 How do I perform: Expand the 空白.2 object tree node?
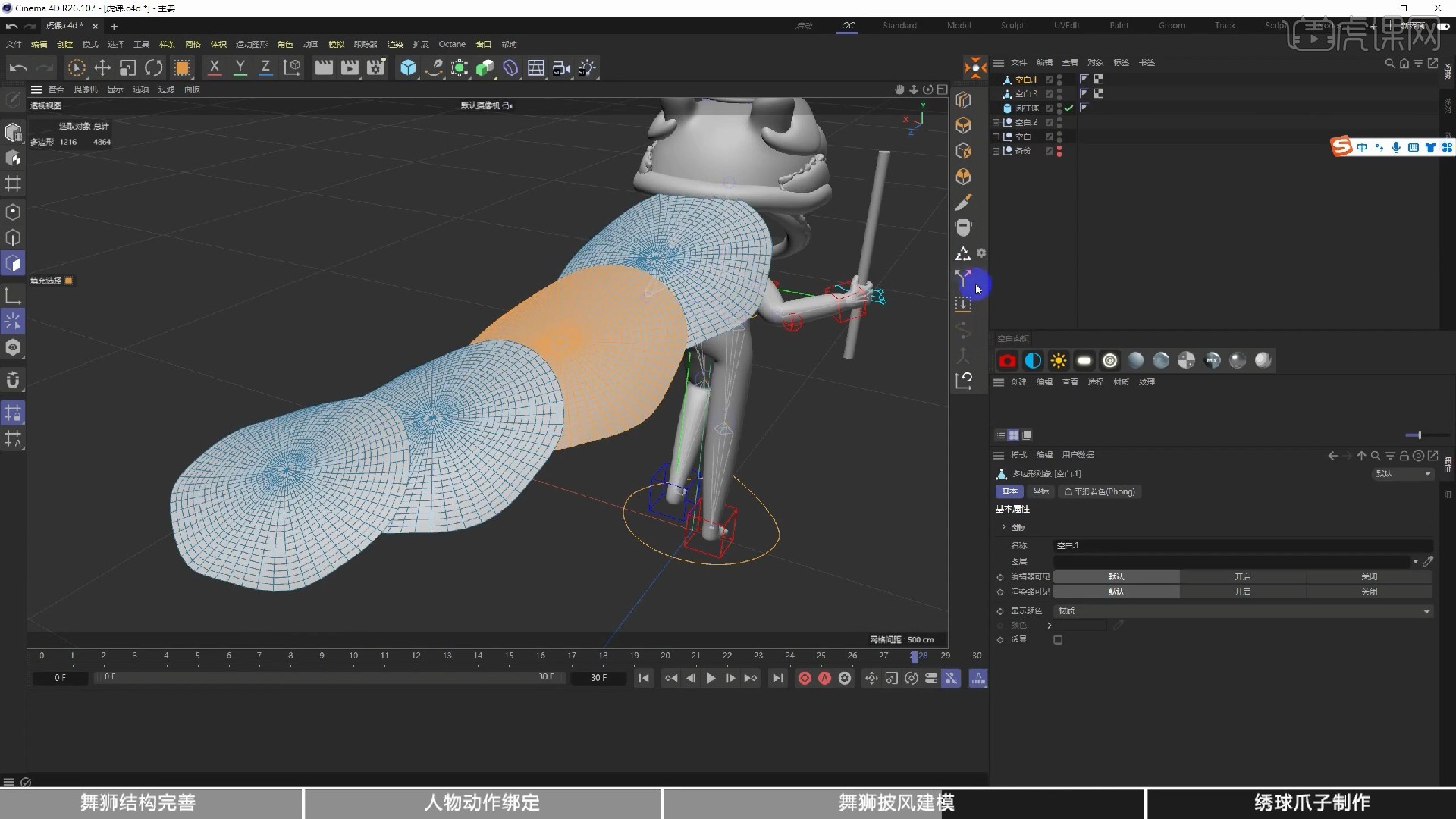pyautogui.click(x=996, y=122)
